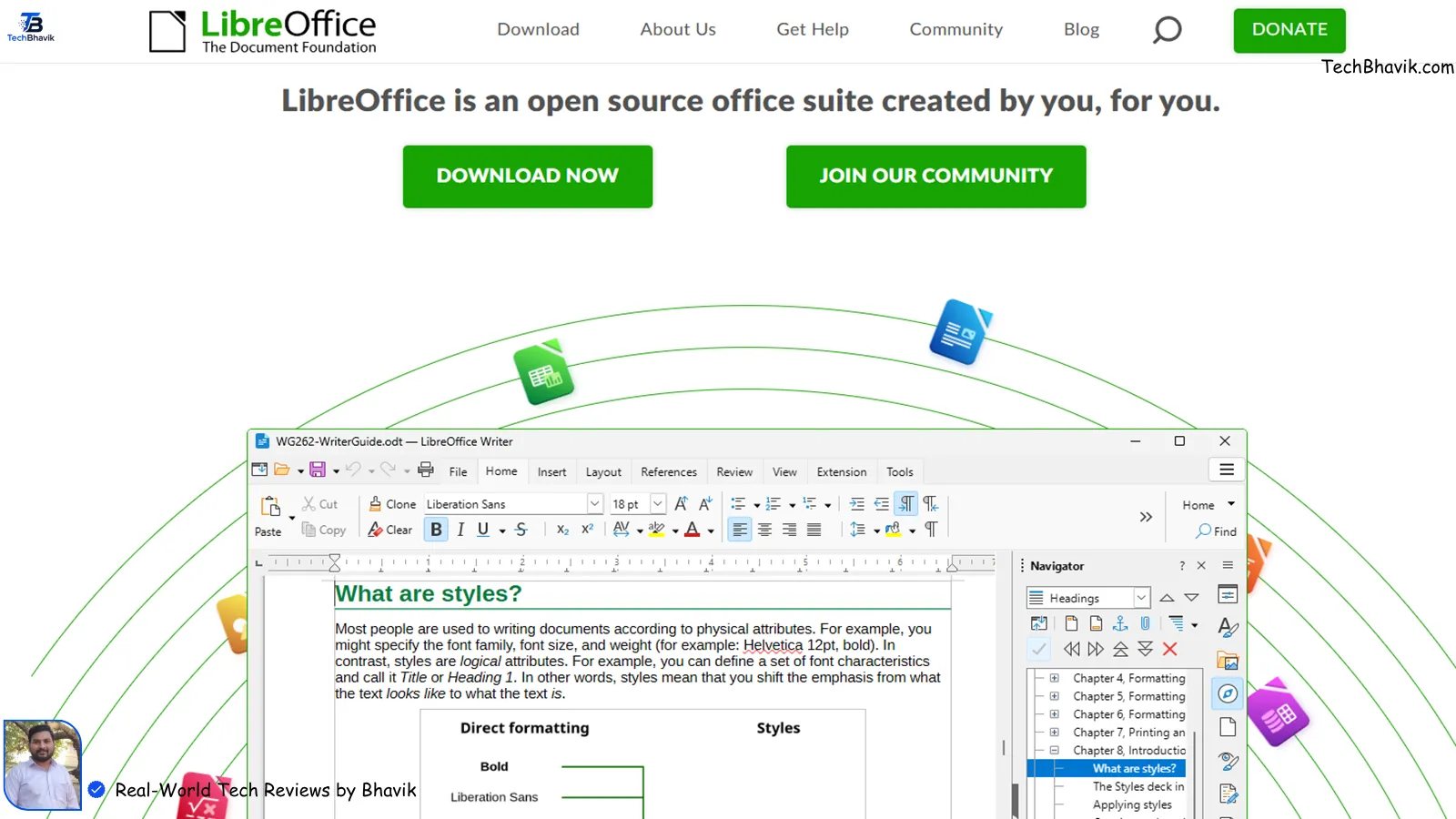
Task: Click the Cut scissors tool
Action: click(x=319, y=504)
